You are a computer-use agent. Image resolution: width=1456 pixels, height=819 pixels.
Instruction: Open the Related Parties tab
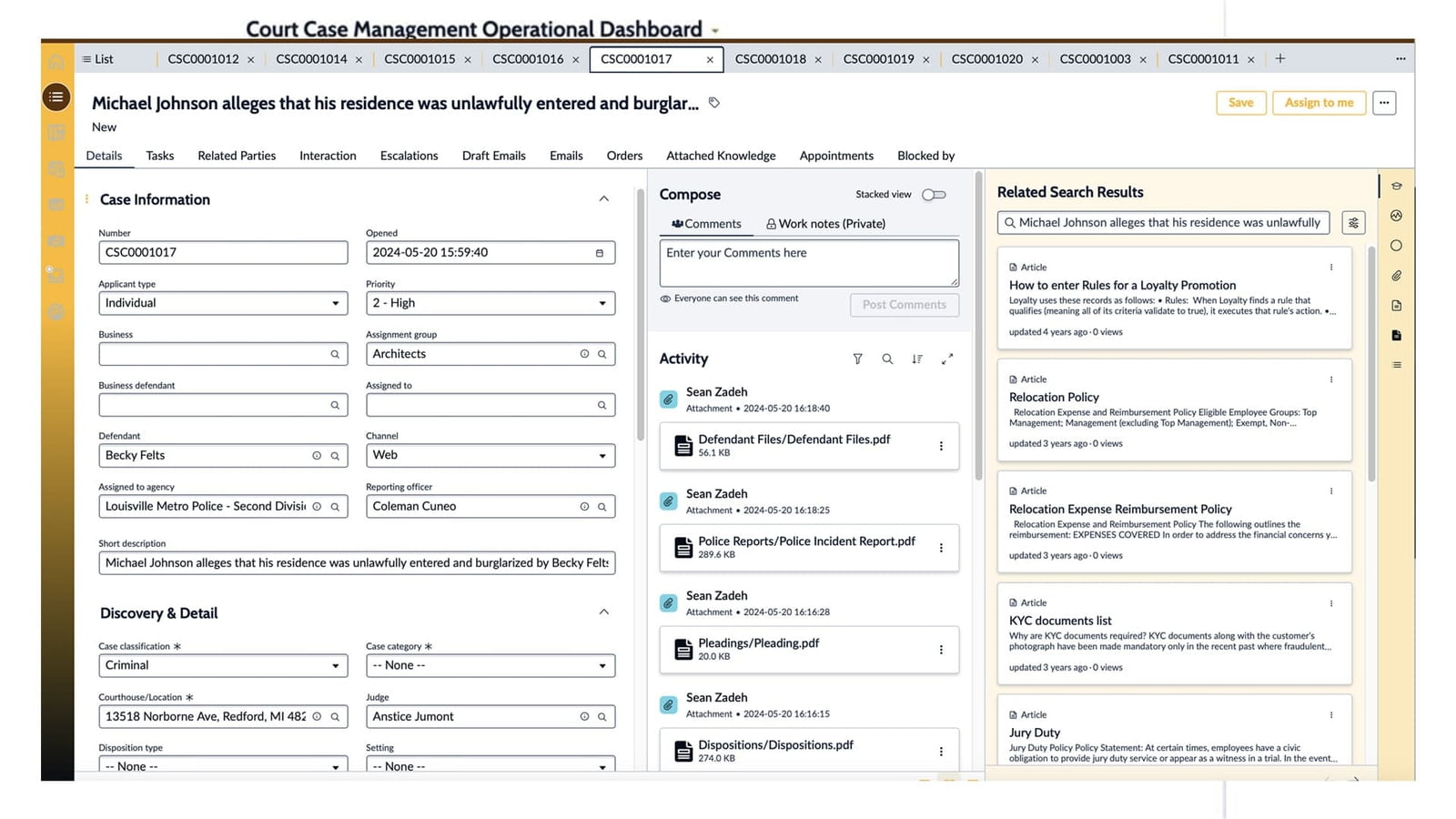(237, 156)
